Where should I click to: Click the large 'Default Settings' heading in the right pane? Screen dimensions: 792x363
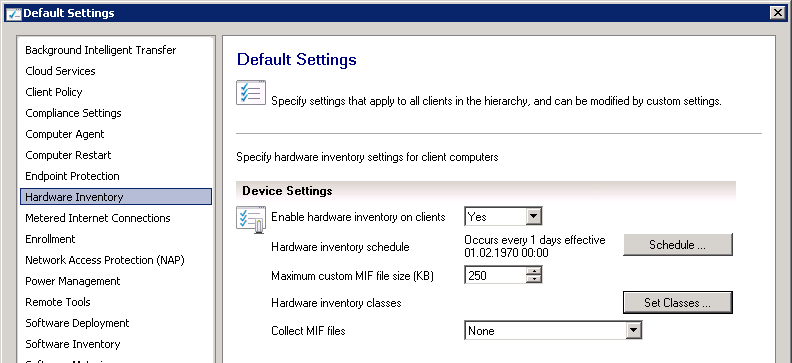[x=297, y=60]
